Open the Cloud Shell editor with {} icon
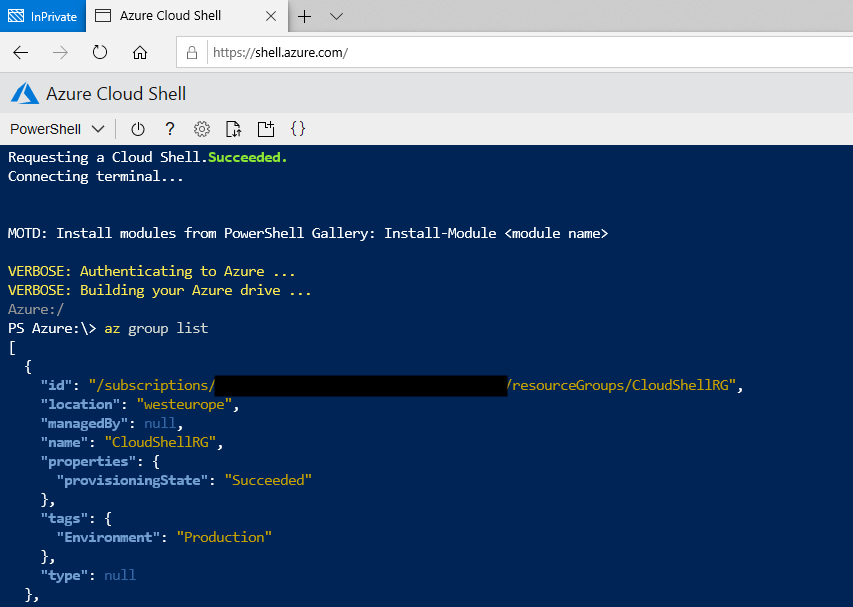 [297, 129]
